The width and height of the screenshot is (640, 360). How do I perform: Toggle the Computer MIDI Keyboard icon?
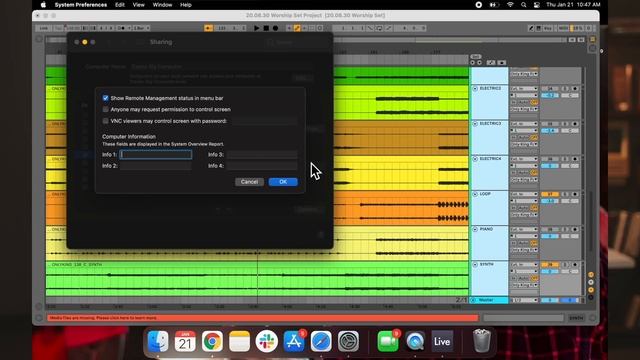pyautogui.click(x=538, y=28)
